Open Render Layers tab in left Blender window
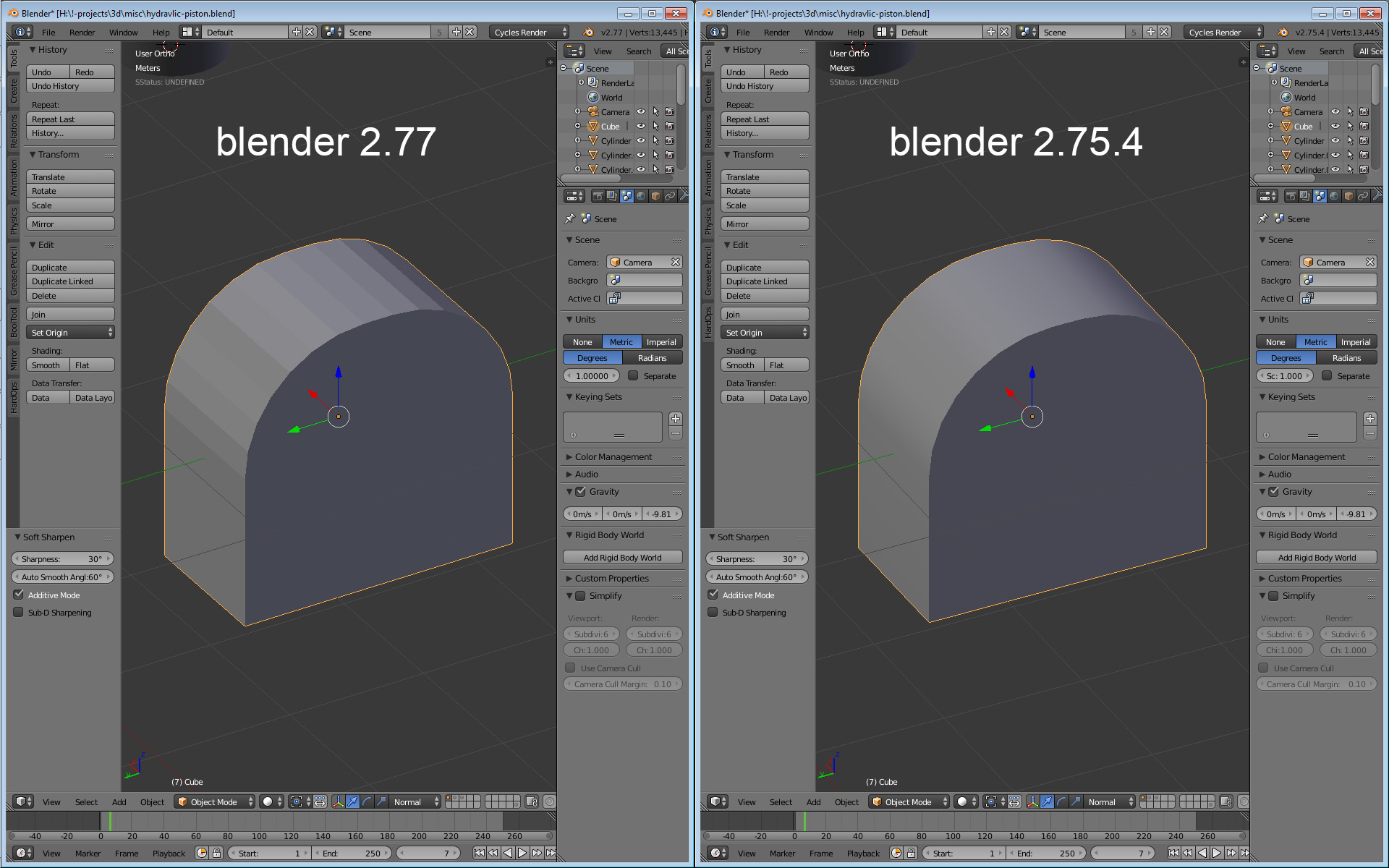Image resolution: width=1389 pixels, height=868 pixels. click(612, 196)
